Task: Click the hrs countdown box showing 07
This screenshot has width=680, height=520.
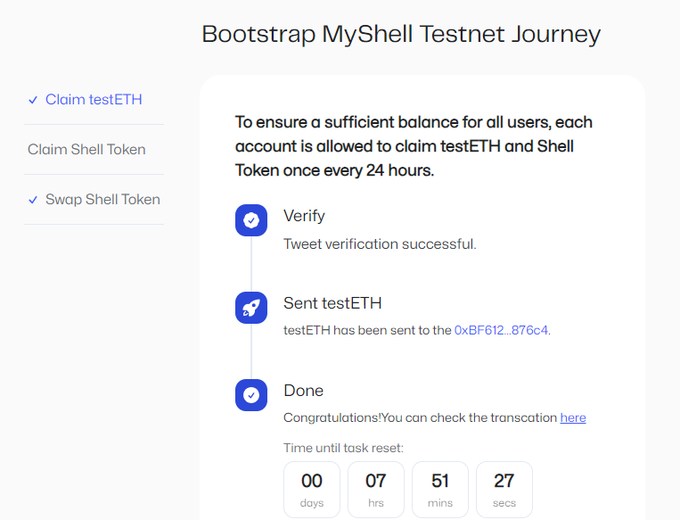Action: point(376,489)
